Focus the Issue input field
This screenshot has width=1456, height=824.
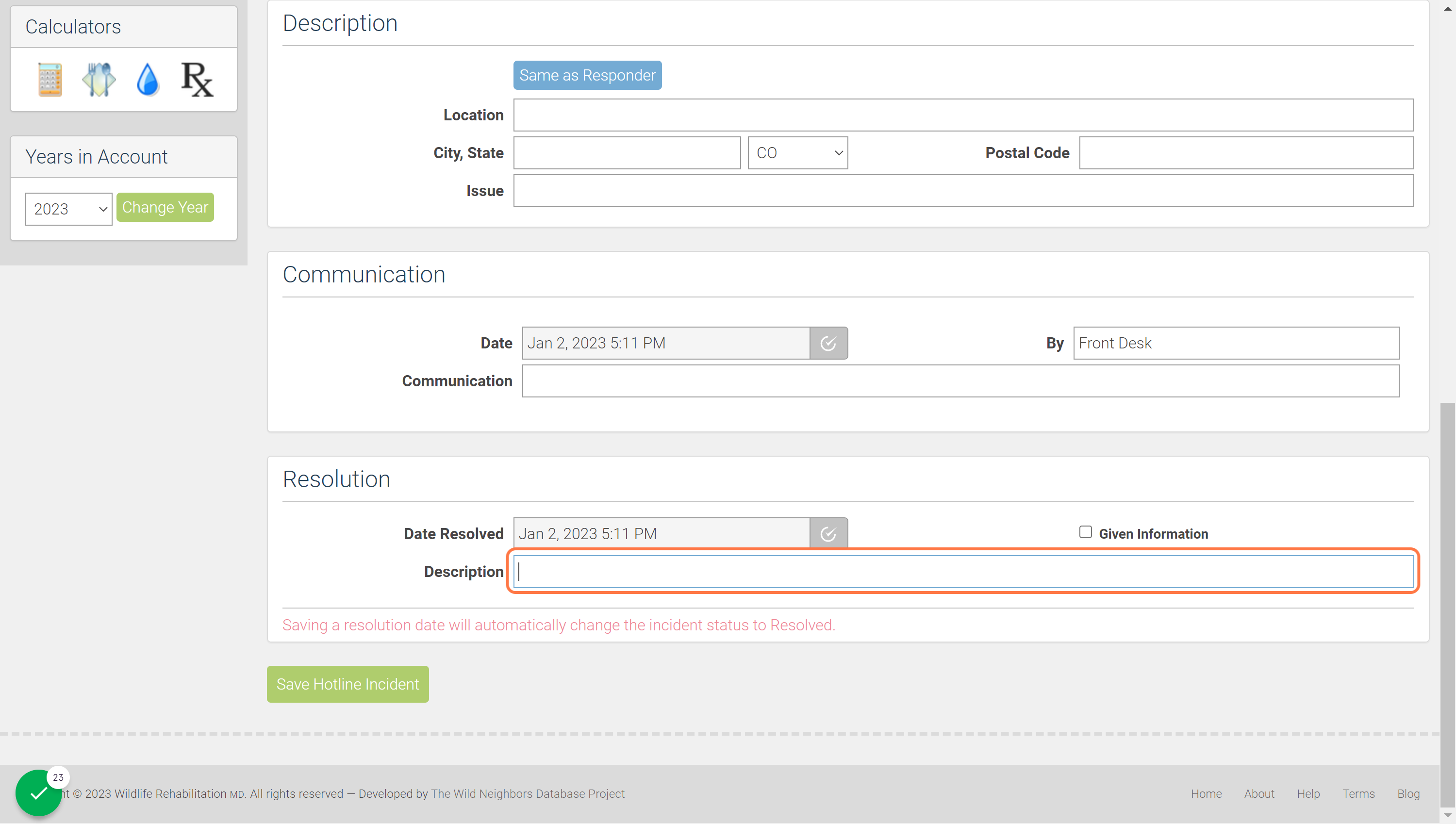(x=963, y=191)
